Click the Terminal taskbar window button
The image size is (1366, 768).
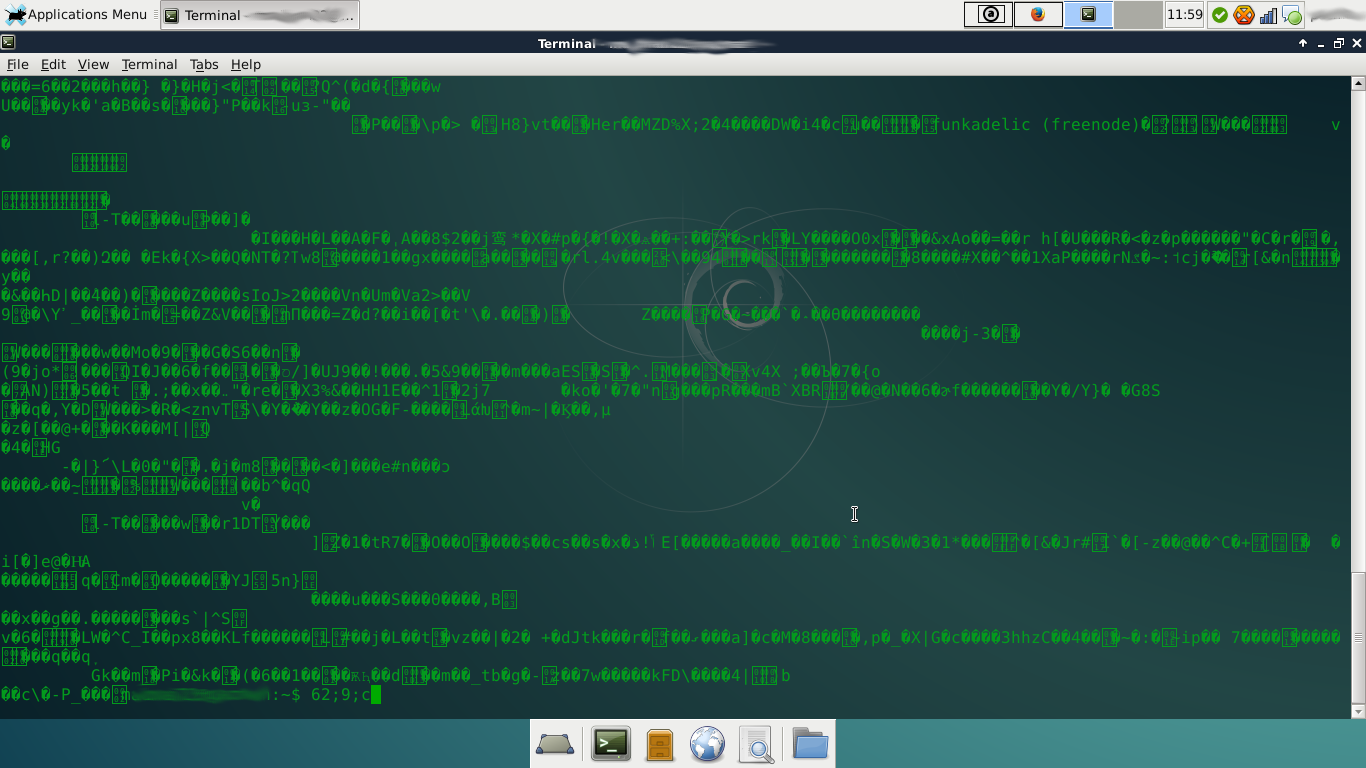[259, 15]
